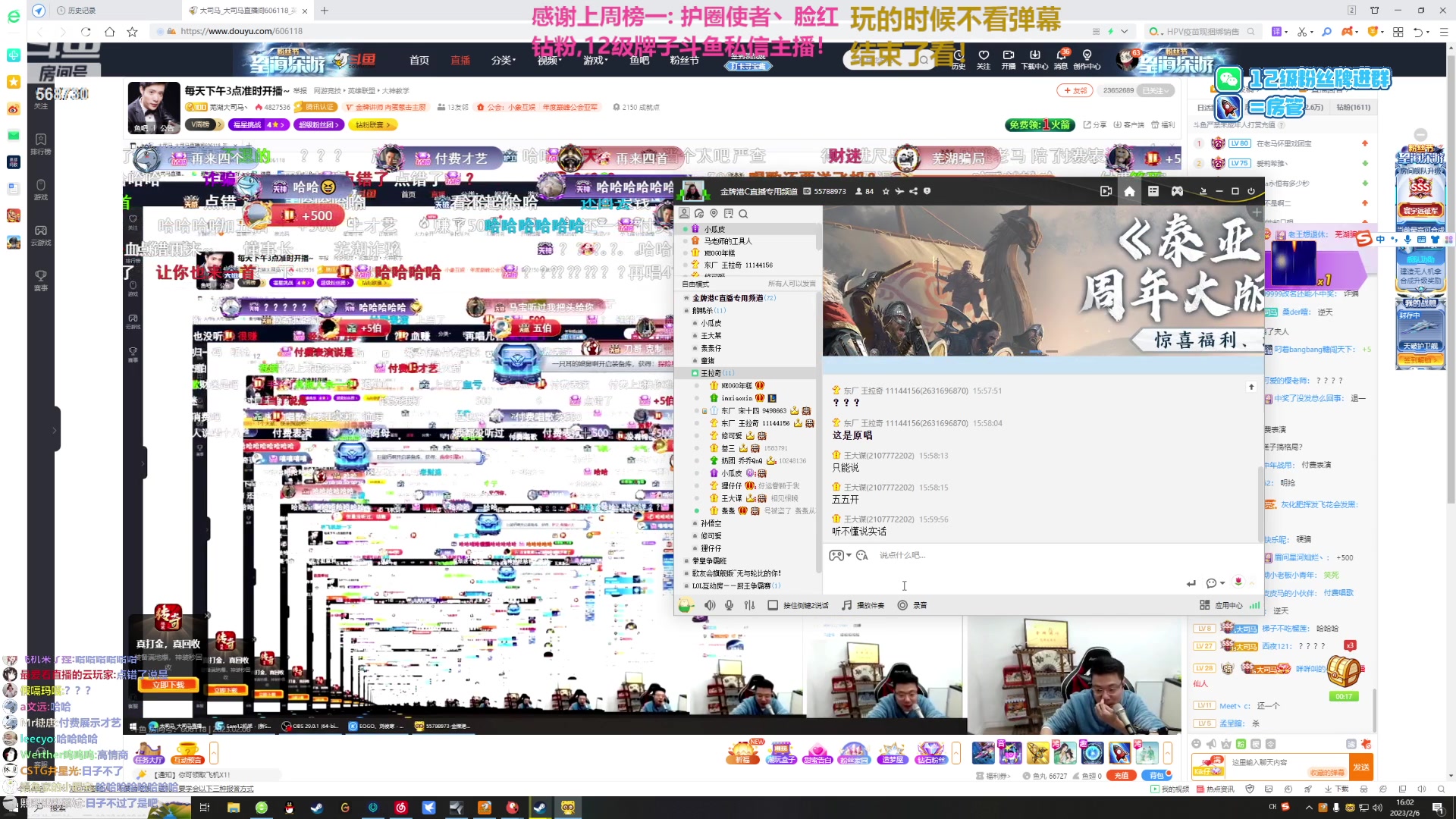Open the home view in YY voice window
Viewport: 1456px width, 819px height.
(x=1129, y=191)
